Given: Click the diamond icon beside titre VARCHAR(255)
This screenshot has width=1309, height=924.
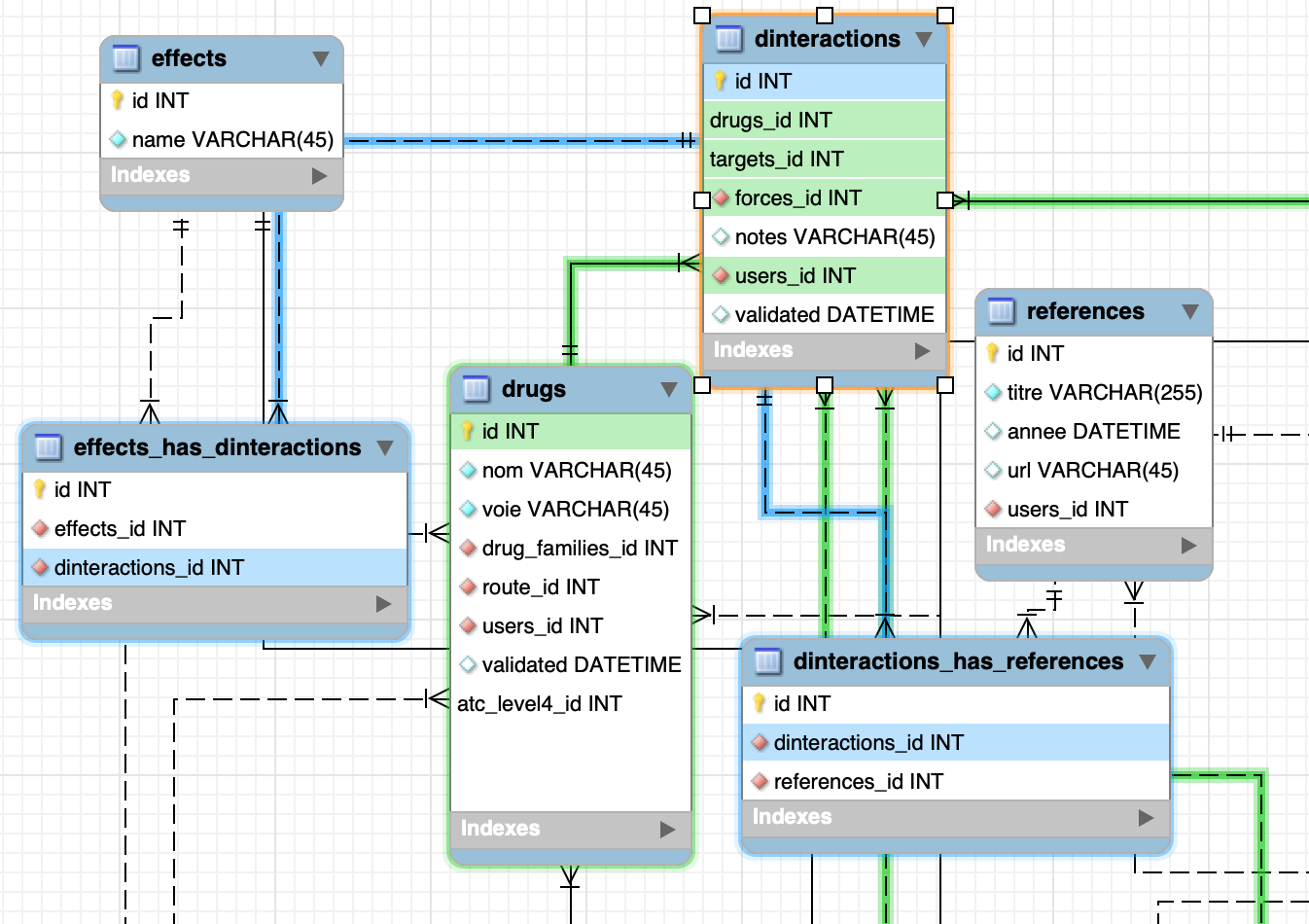Looking at the screenshot, I should click(993, 392).
